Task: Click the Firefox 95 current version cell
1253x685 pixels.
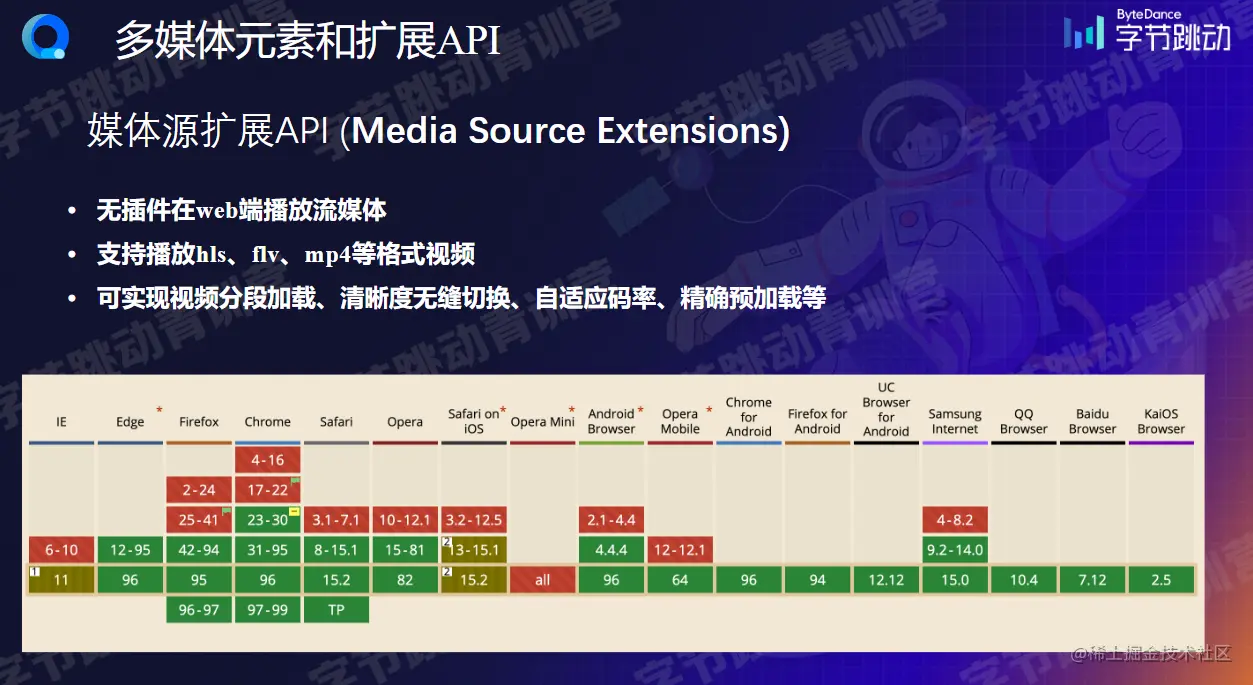Action: pos(199,580)
